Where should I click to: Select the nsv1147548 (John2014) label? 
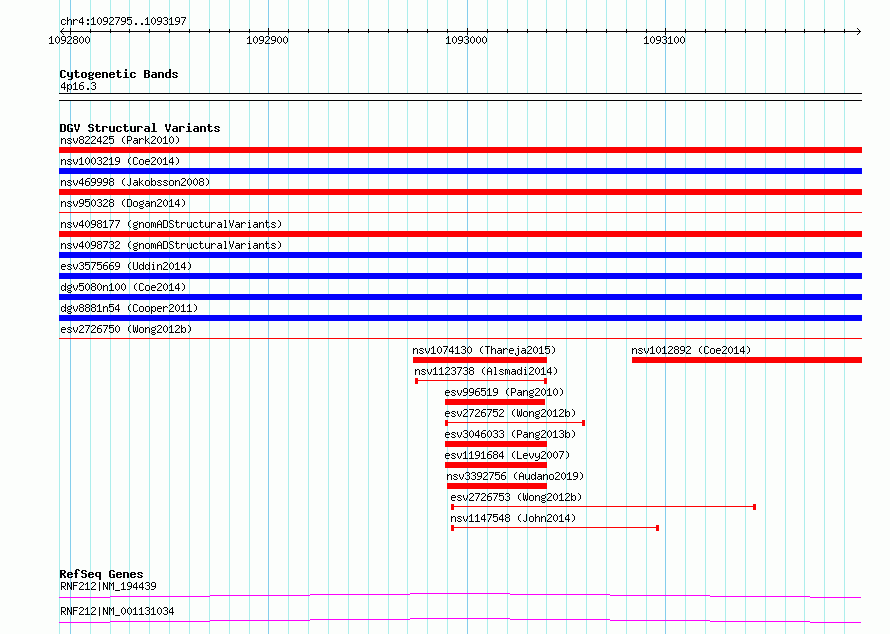[513, 518]
